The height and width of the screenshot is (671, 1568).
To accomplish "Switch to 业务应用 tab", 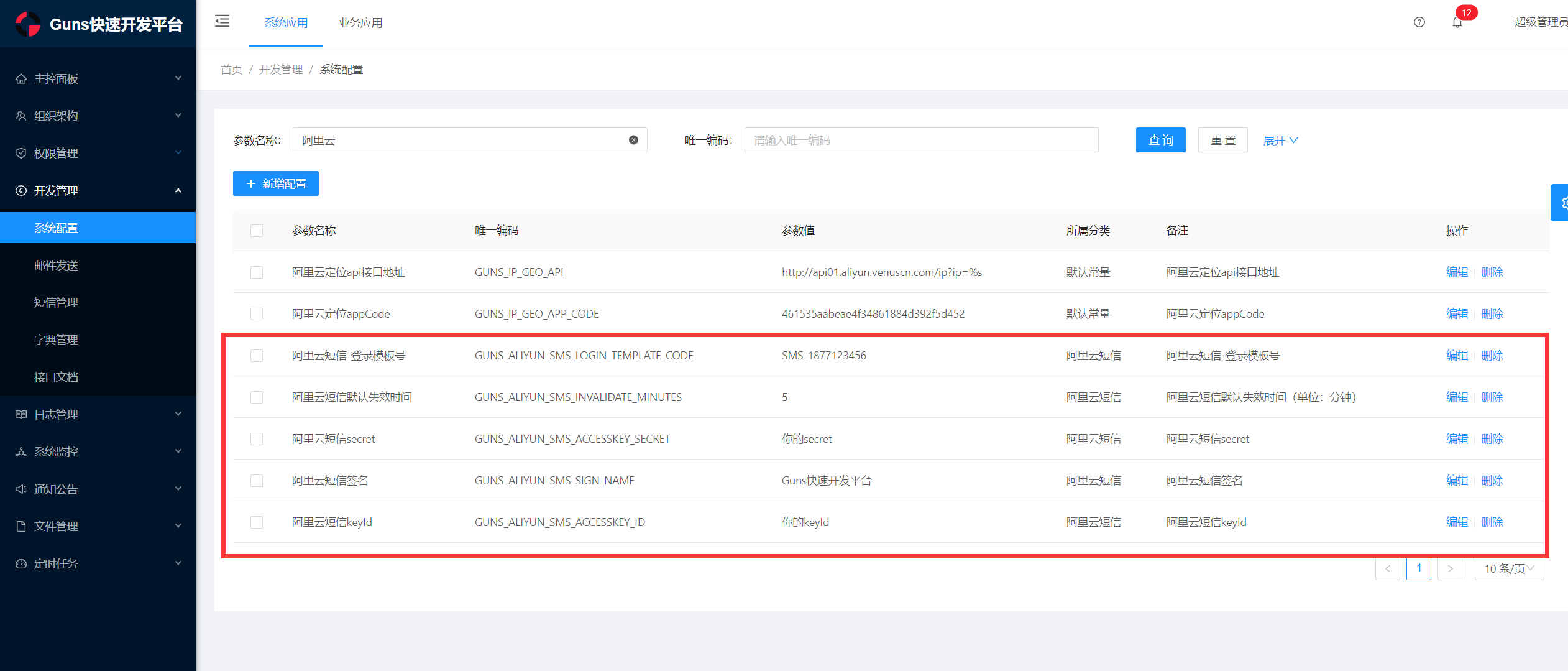I will [x=360, y=23].
